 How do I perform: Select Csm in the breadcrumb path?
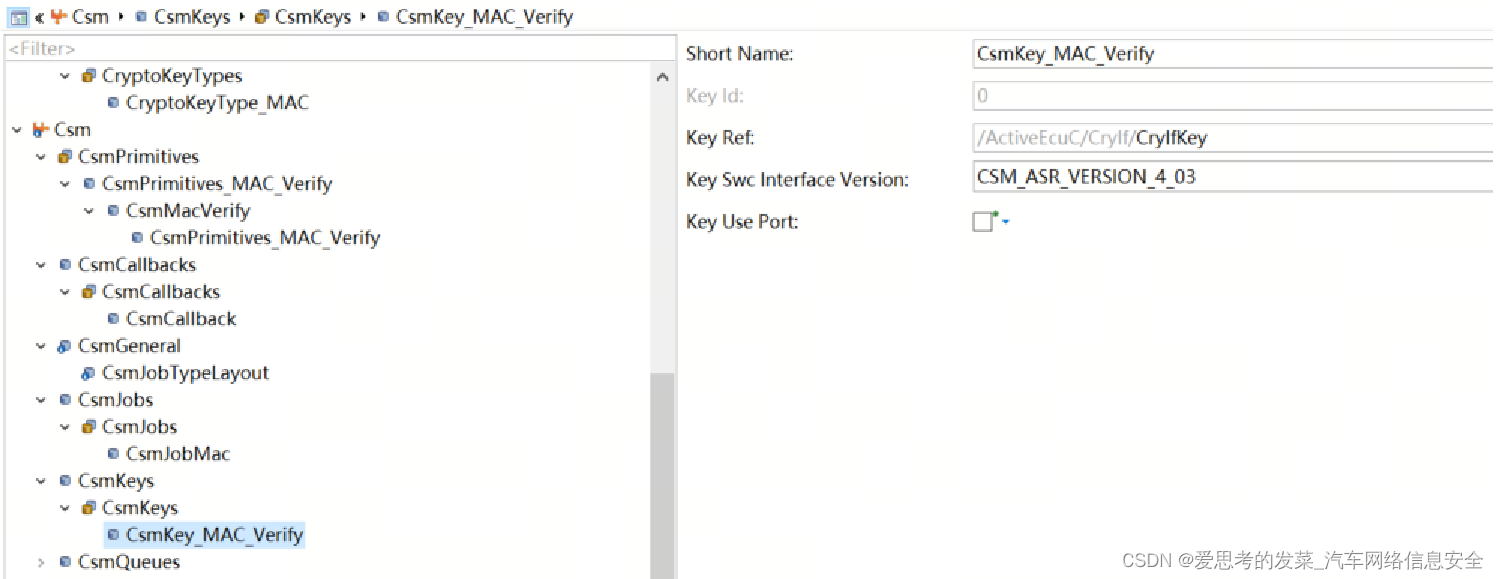(91, 17)
